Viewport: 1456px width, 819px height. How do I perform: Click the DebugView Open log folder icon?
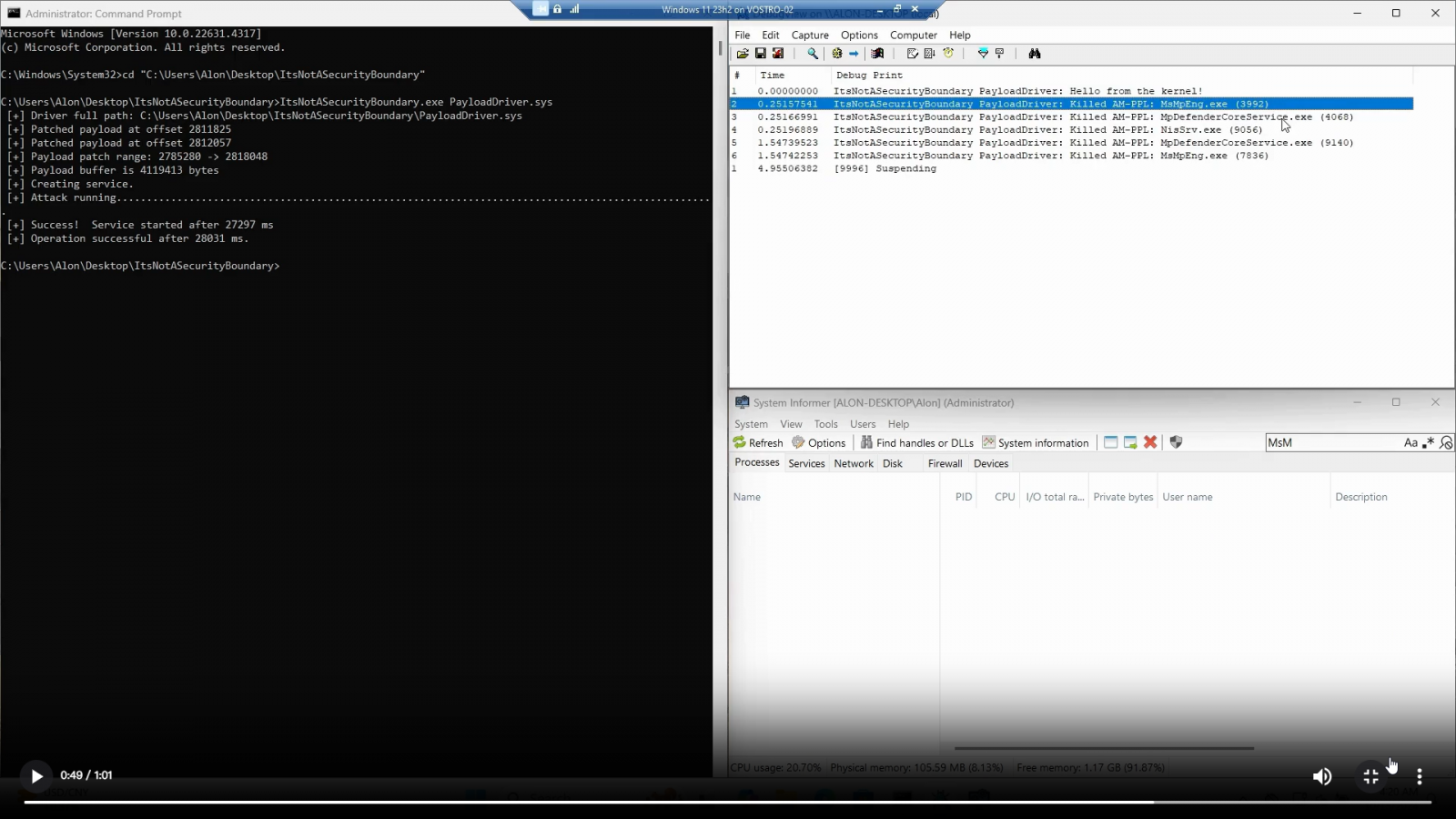coord(743,54)
